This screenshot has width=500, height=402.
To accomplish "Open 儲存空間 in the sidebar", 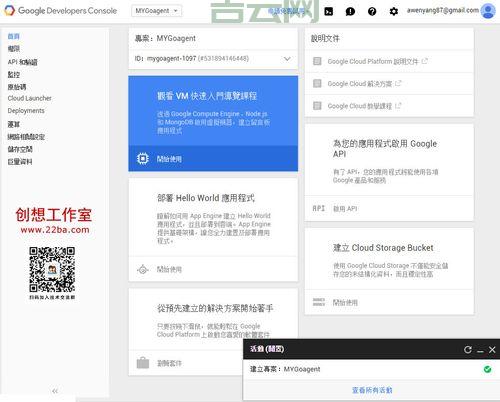I will tap(20, 149).
